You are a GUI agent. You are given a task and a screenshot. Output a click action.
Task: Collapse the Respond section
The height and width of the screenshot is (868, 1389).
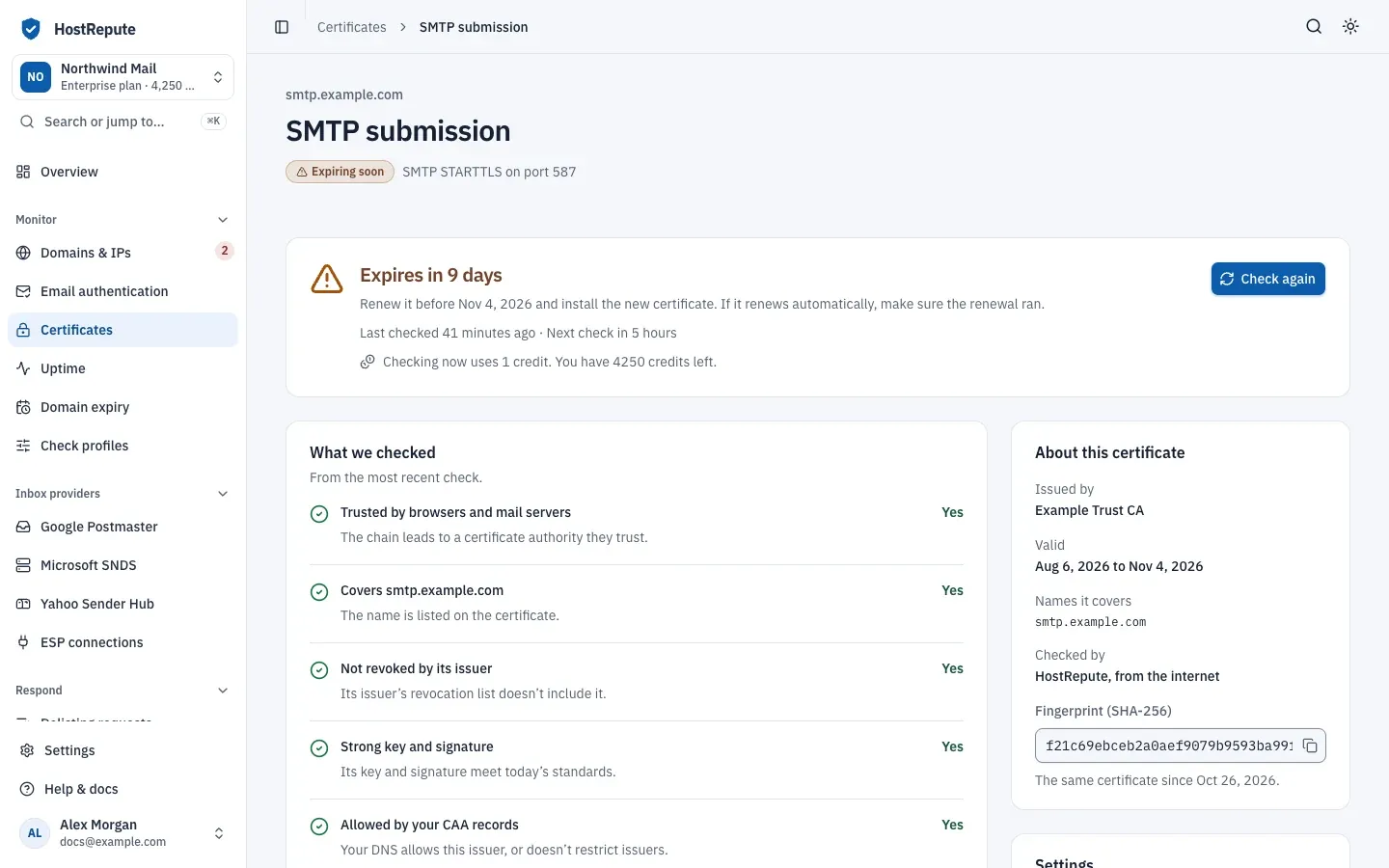(223, 691)
